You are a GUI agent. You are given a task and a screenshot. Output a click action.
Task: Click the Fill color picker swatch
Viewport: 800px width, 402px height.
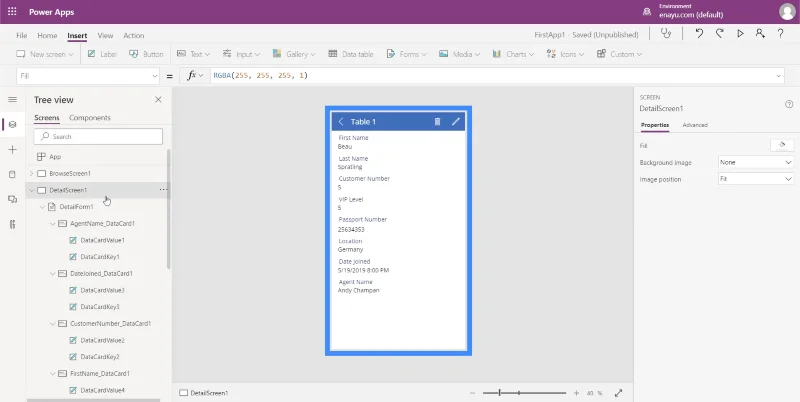pos(782,146)
